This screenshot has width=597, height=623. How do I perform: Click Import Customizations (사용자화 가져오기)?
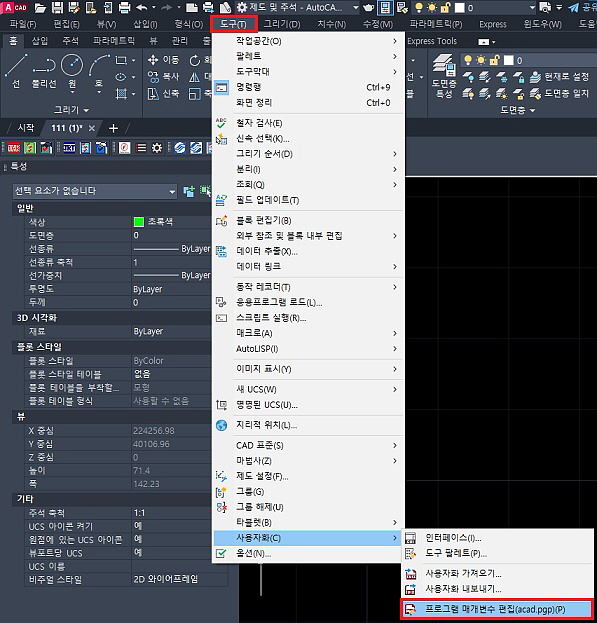[x=497, y=573]
